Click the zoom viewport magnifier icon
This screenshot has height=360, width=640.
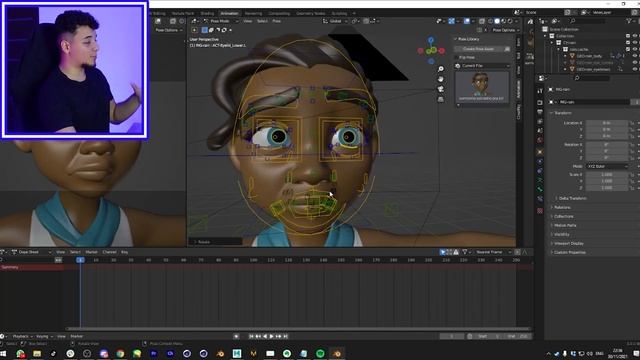(x=441, y=69)
